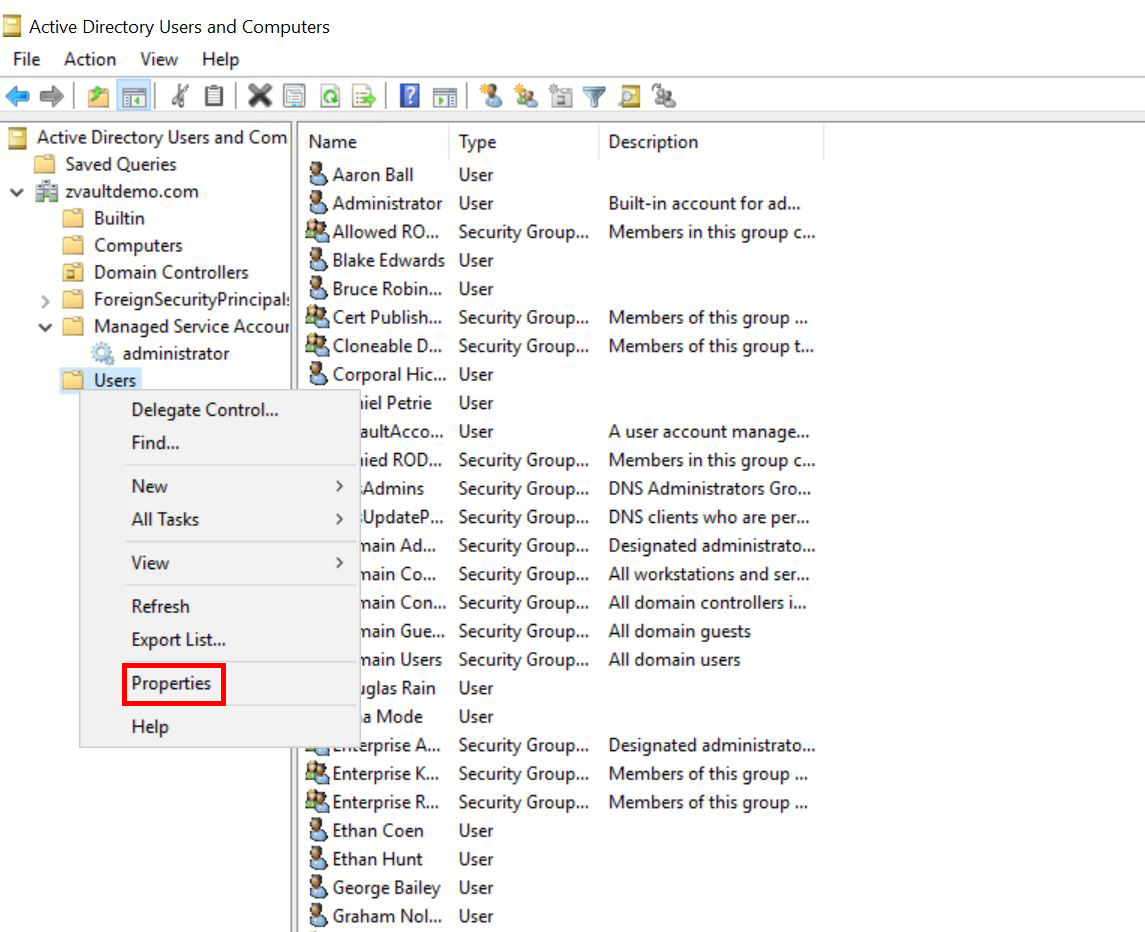The height and width of the screenshot is (932, 1145).
Task: Open the View menu in menu bar
Action: 158,59
